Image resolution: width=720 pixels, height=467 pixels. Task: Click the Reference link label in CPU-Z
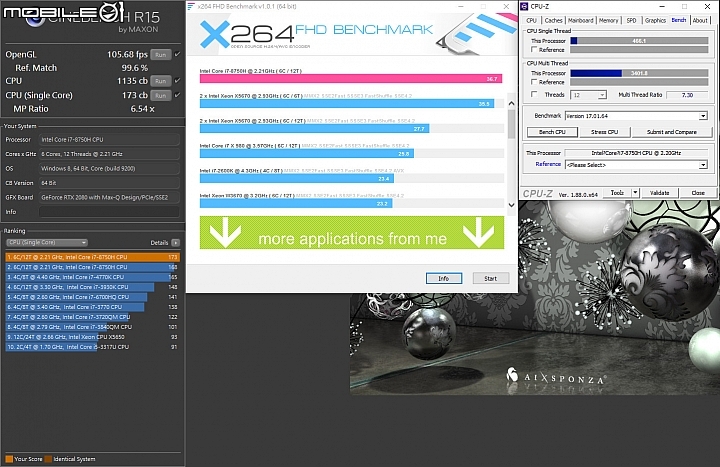coord(548,164)
